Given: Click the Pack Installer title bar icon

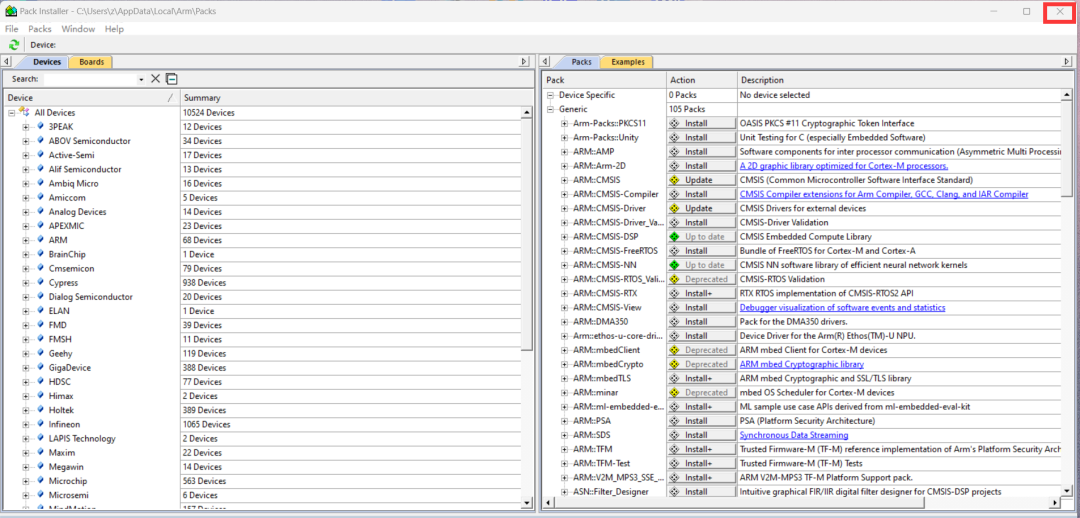Looking at the screenshot, I should 11,11.
